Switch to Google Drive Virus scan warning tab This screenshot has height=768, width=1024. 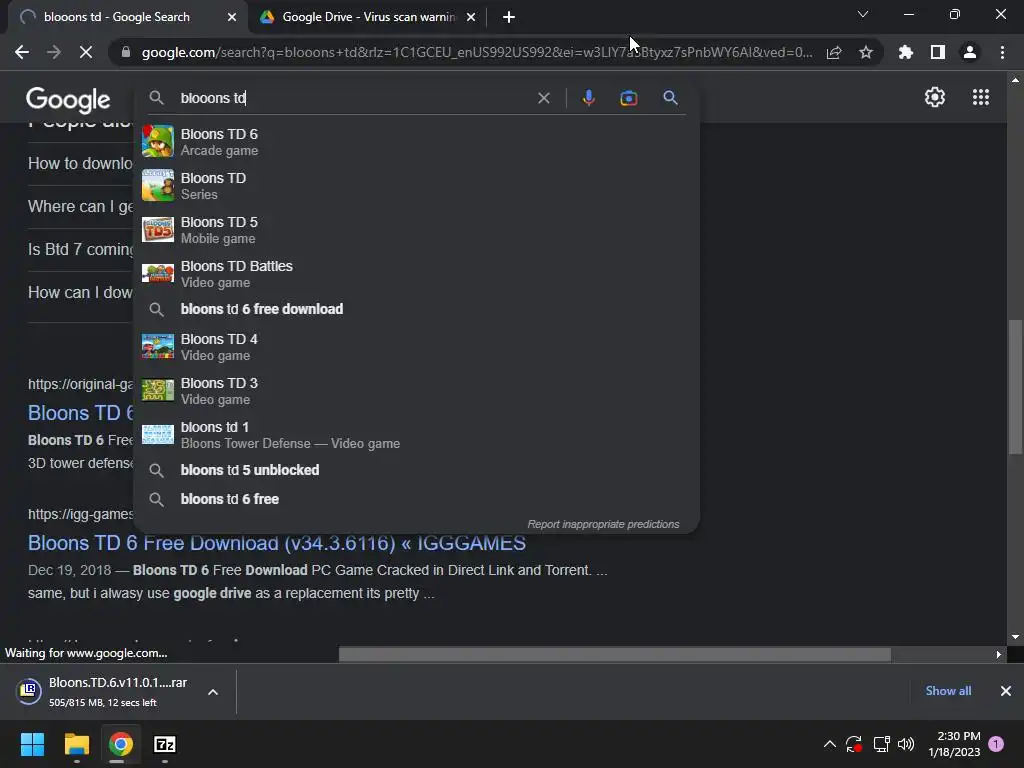point(368,17)
